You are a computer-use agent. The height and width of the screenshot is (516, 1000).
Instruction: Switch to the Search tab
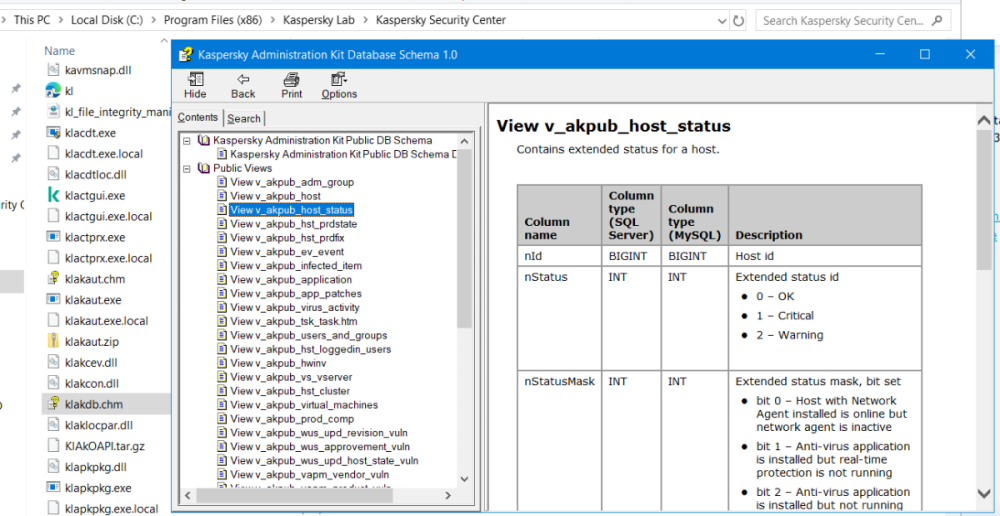click(244, 118)
